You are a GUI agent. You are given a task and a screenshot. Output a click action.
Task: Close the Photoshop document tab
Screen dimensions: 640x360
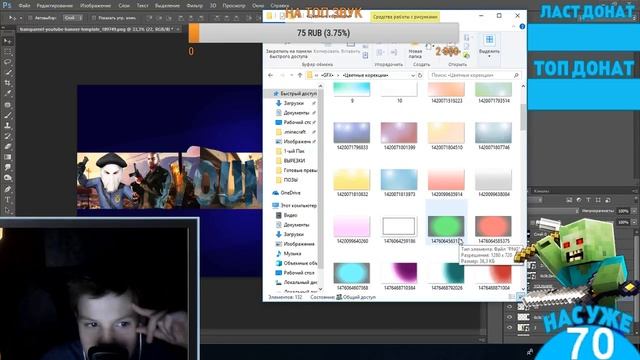tap(178, 29)
